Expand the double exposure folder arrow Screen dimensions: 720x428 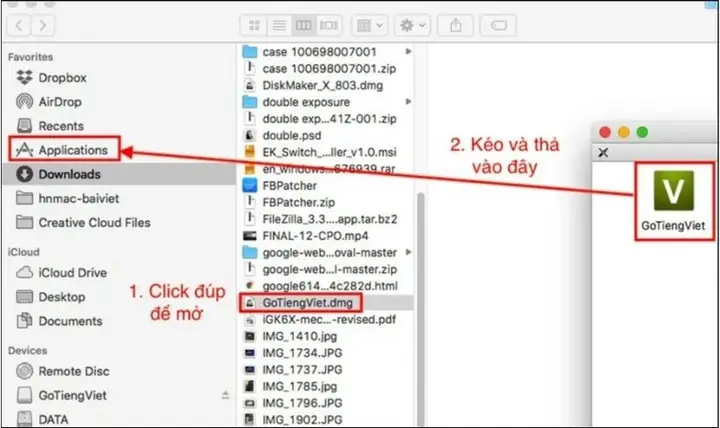tap(408, 101)
